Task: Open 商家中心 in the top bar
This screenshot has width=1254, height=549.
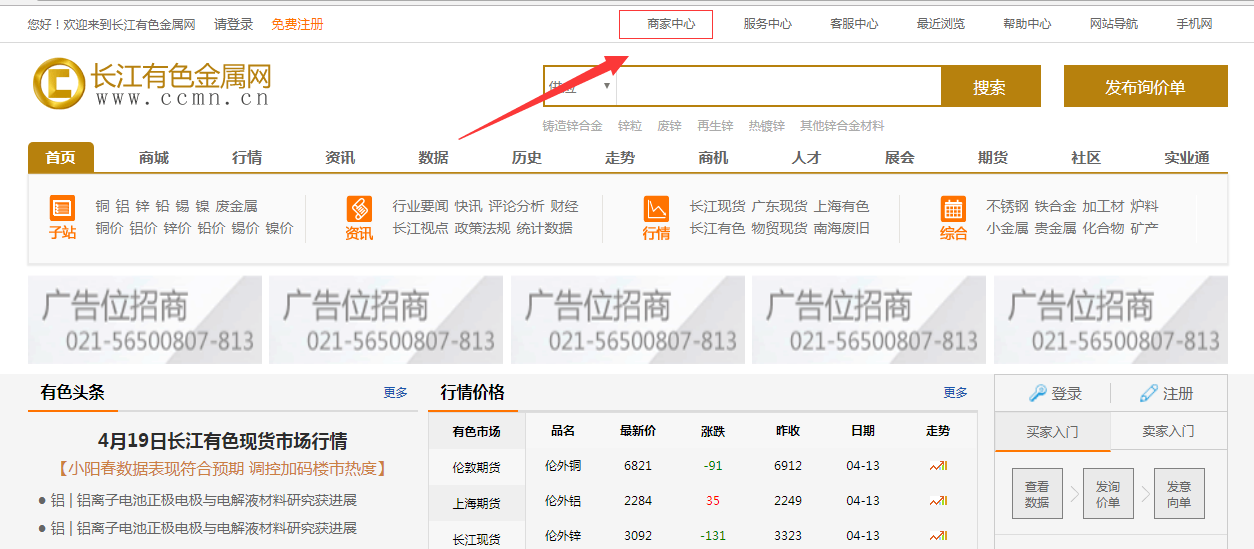Action: coord(671,24)
